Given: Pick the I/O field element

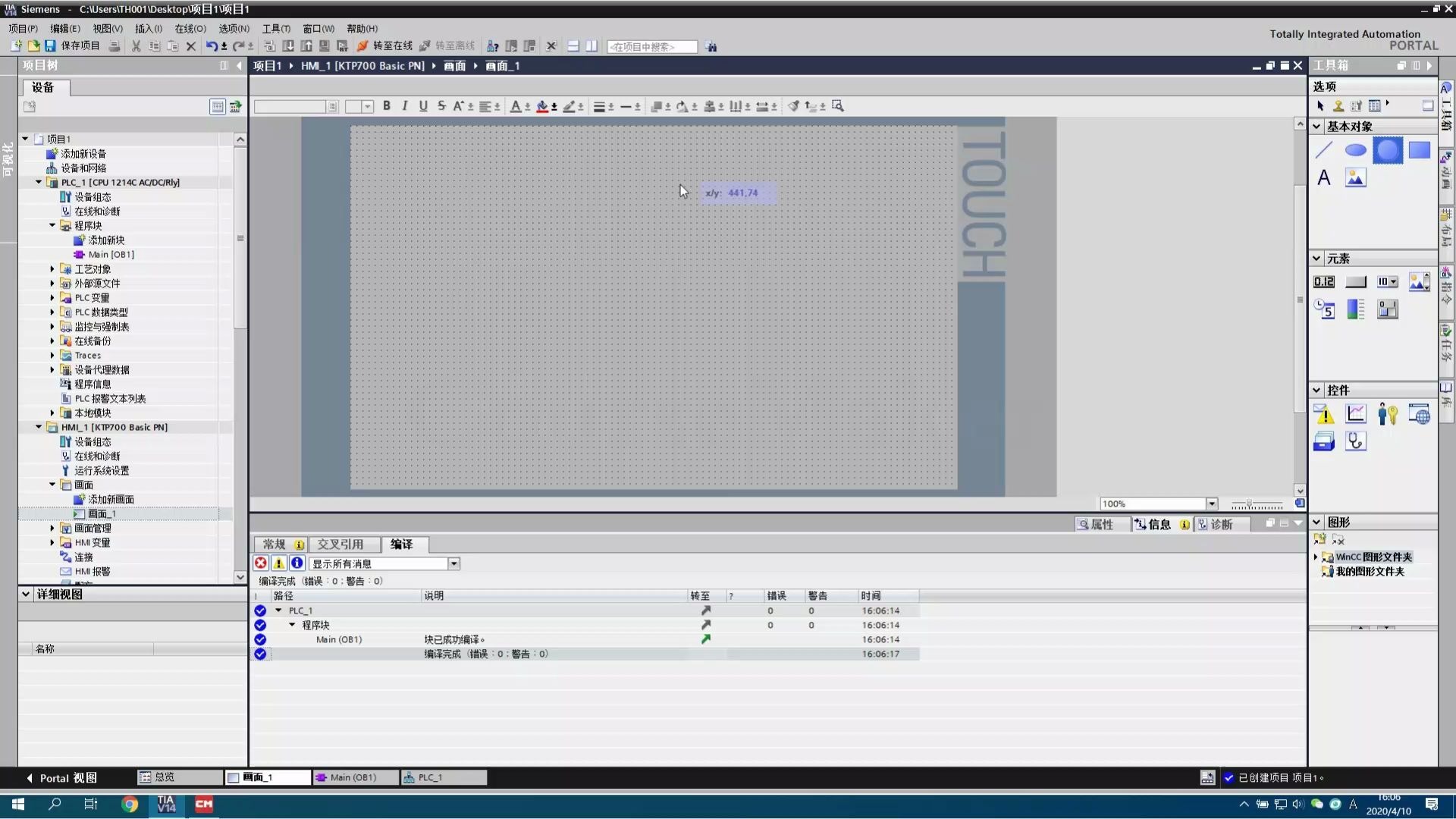Looking at the screenshot, I should [x=1324, y=282].
